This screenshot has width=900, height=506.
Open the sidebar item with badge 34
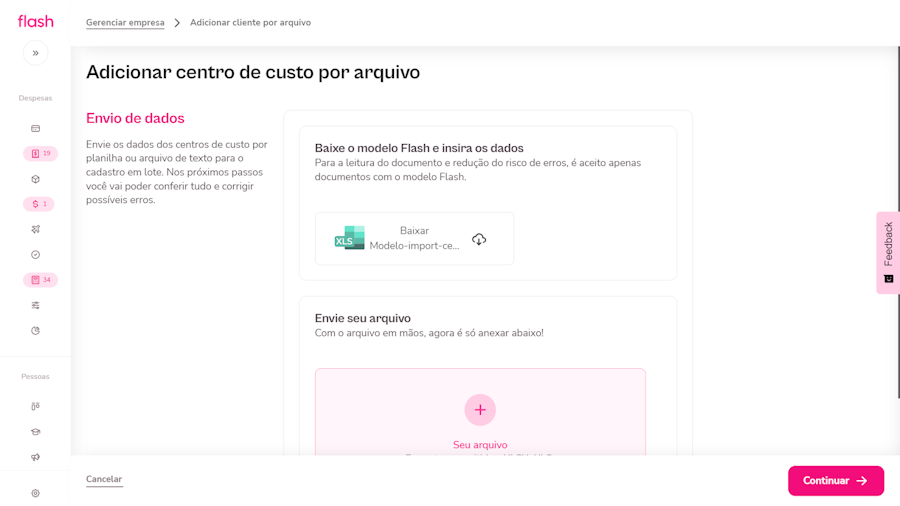[x=40, y=280]
